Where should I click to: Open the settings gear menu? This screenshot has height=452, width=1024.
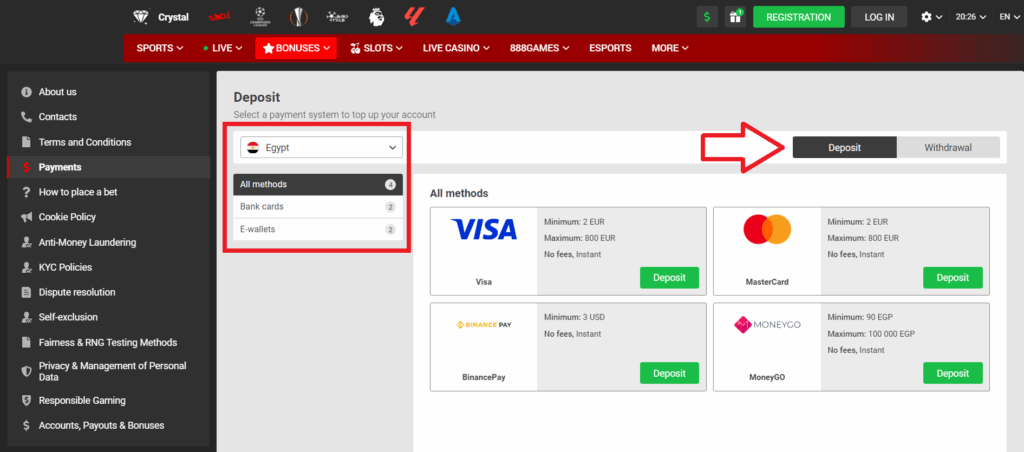click(931, 17)
